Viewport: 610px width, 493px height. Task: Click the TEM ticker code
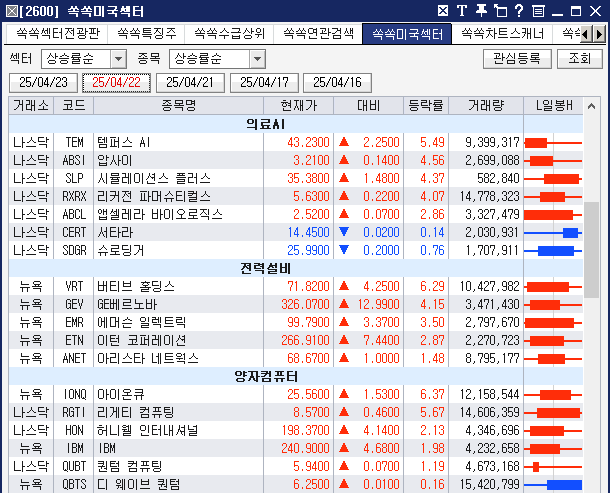(x=74, y=142)
